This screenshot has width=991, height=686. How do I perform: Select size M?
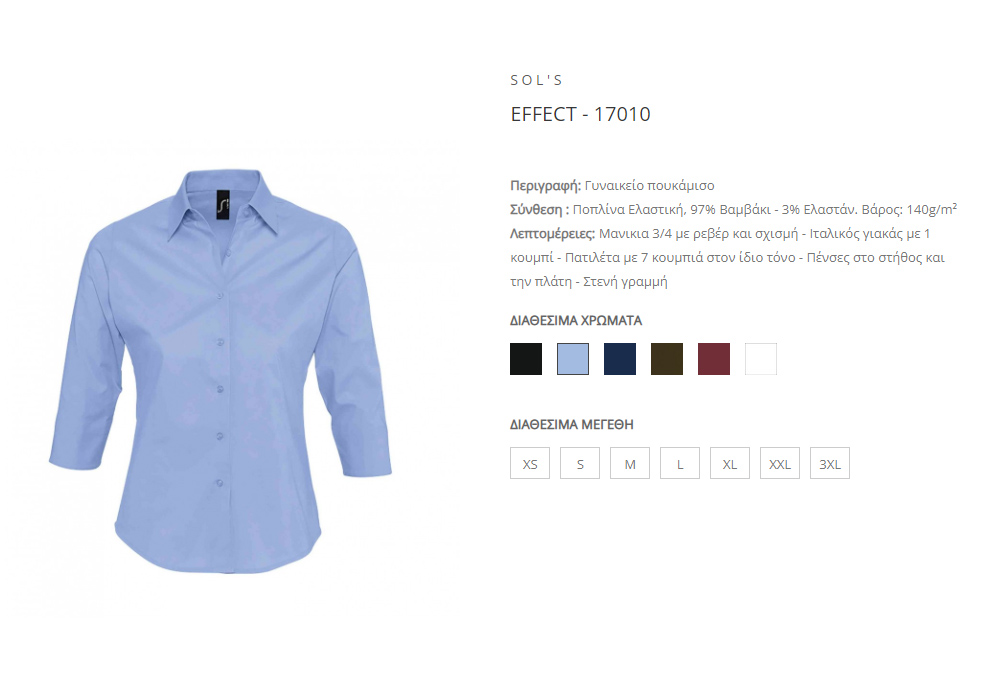(629, 463)
